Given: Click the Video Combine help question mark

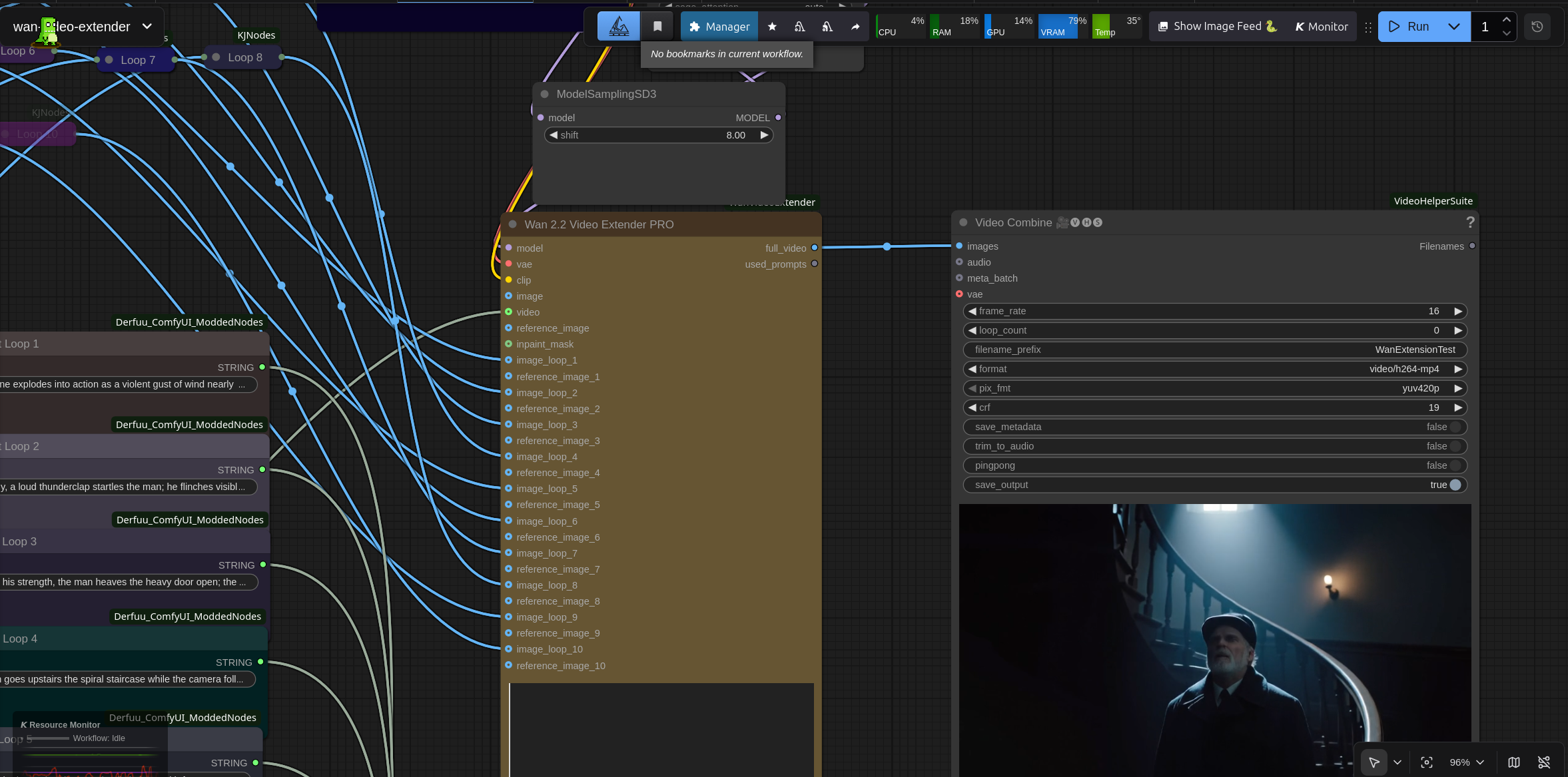Looking at the screenshot, I should click(1470, 222).
